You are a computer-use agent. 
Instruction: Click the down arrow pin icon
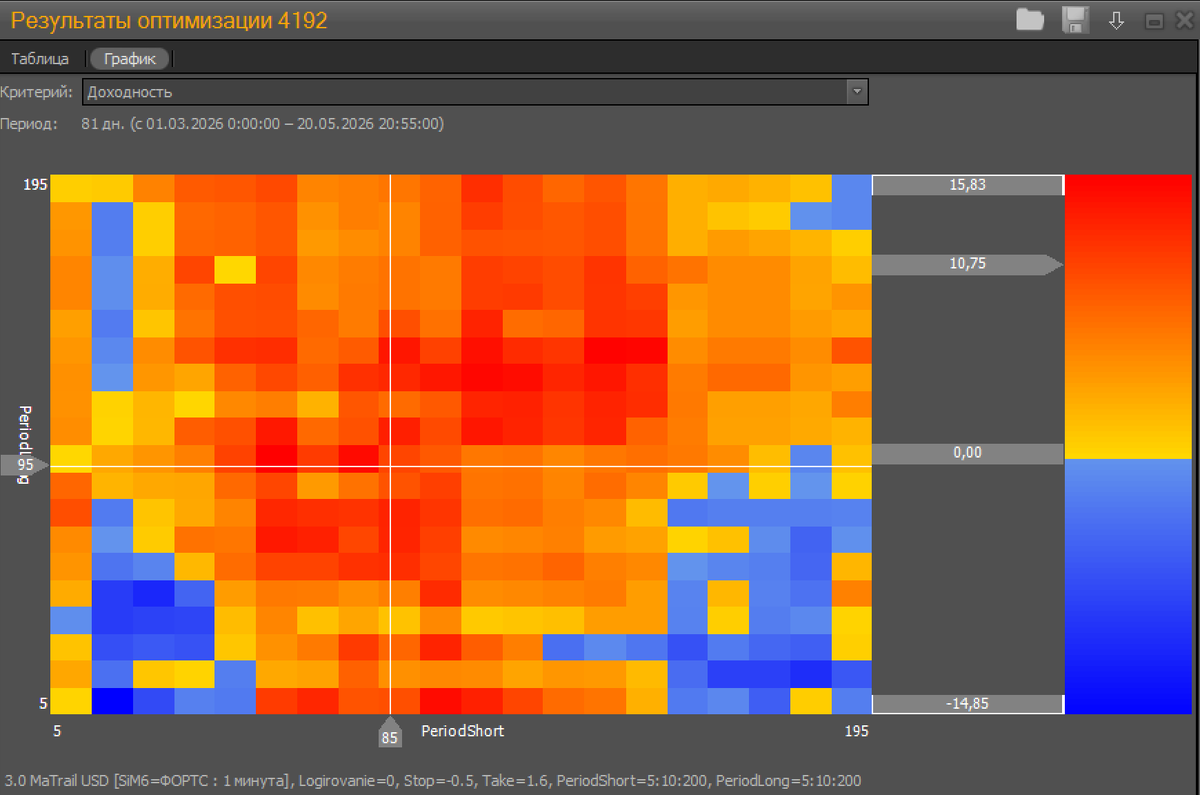[x=1117, y=20]
